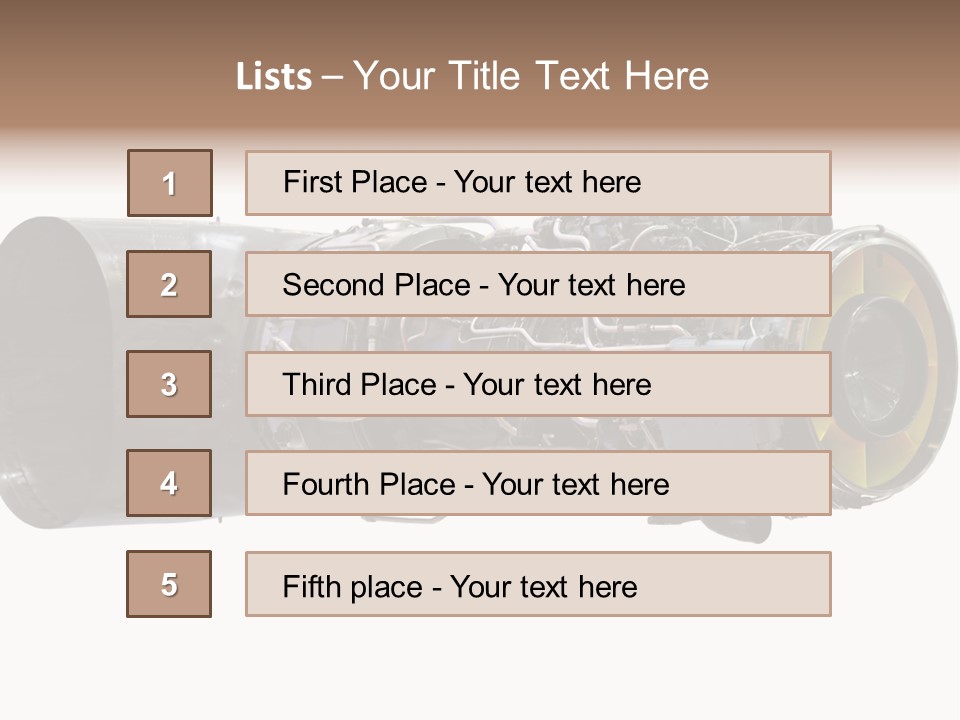
Task: Click the number 1 badge
Action: [x=170, y=183]
